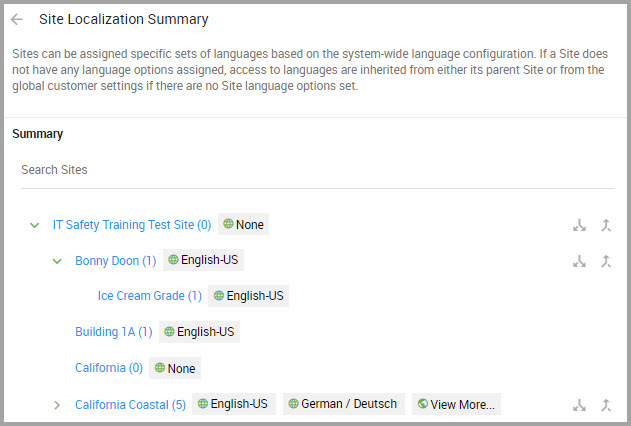Expand the California Coastal tree node
The image size is (631, 426).
click(x=57, y=405)
